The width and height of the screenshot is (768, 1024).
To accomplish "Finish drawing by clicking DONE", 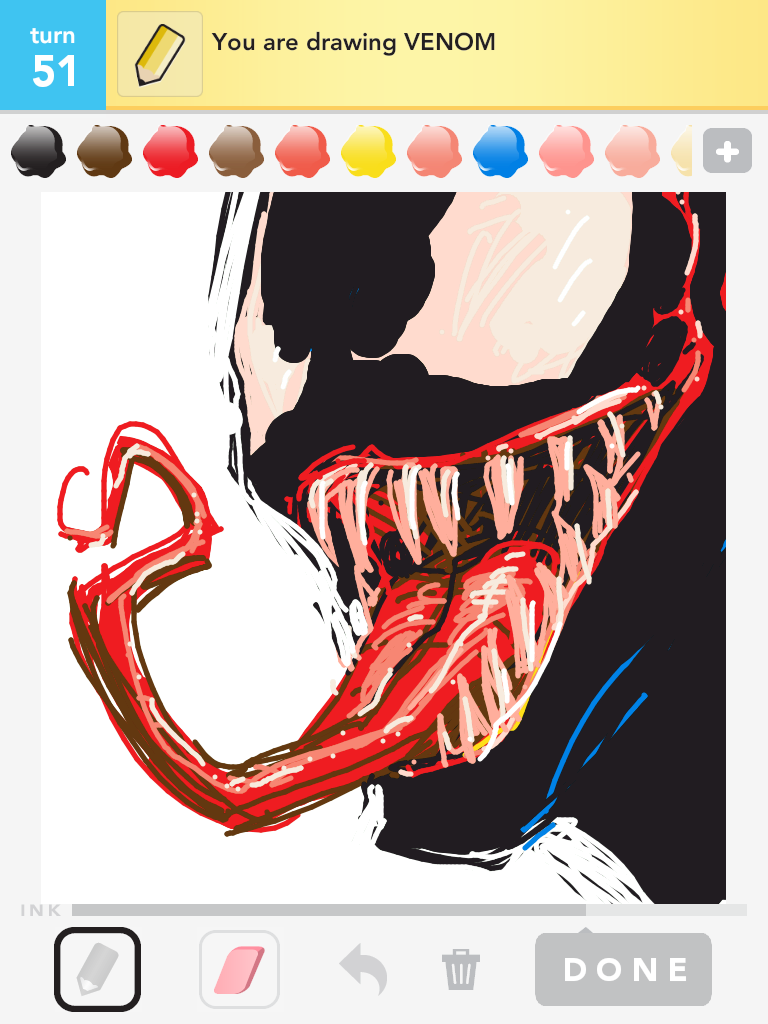I will point(624,969).
